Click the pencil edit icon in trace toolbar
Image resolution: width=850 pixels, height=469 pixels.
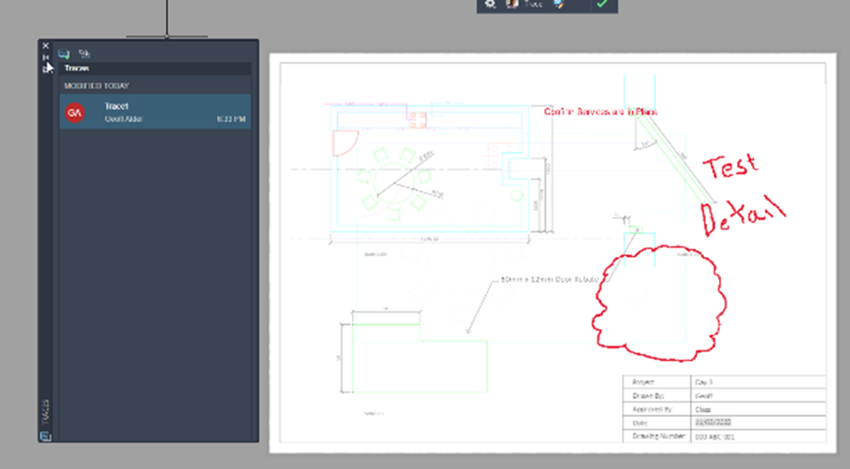(558, 4)
